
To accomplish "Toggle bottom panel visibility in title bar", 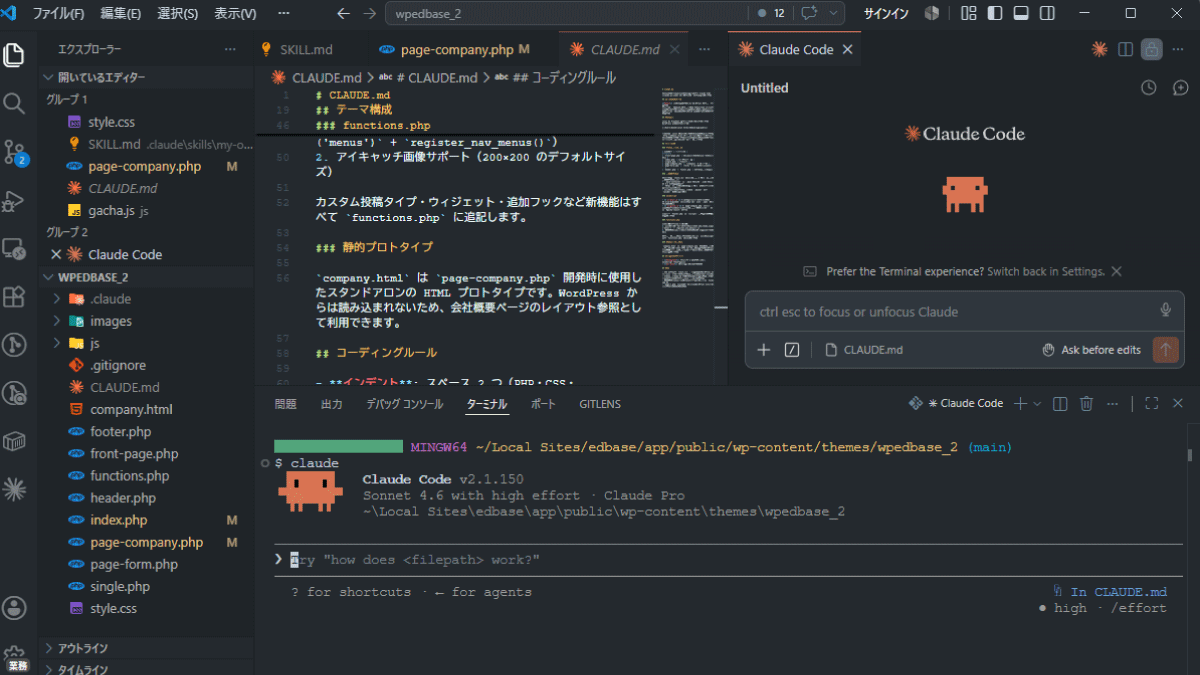I will click(1020, 14).
